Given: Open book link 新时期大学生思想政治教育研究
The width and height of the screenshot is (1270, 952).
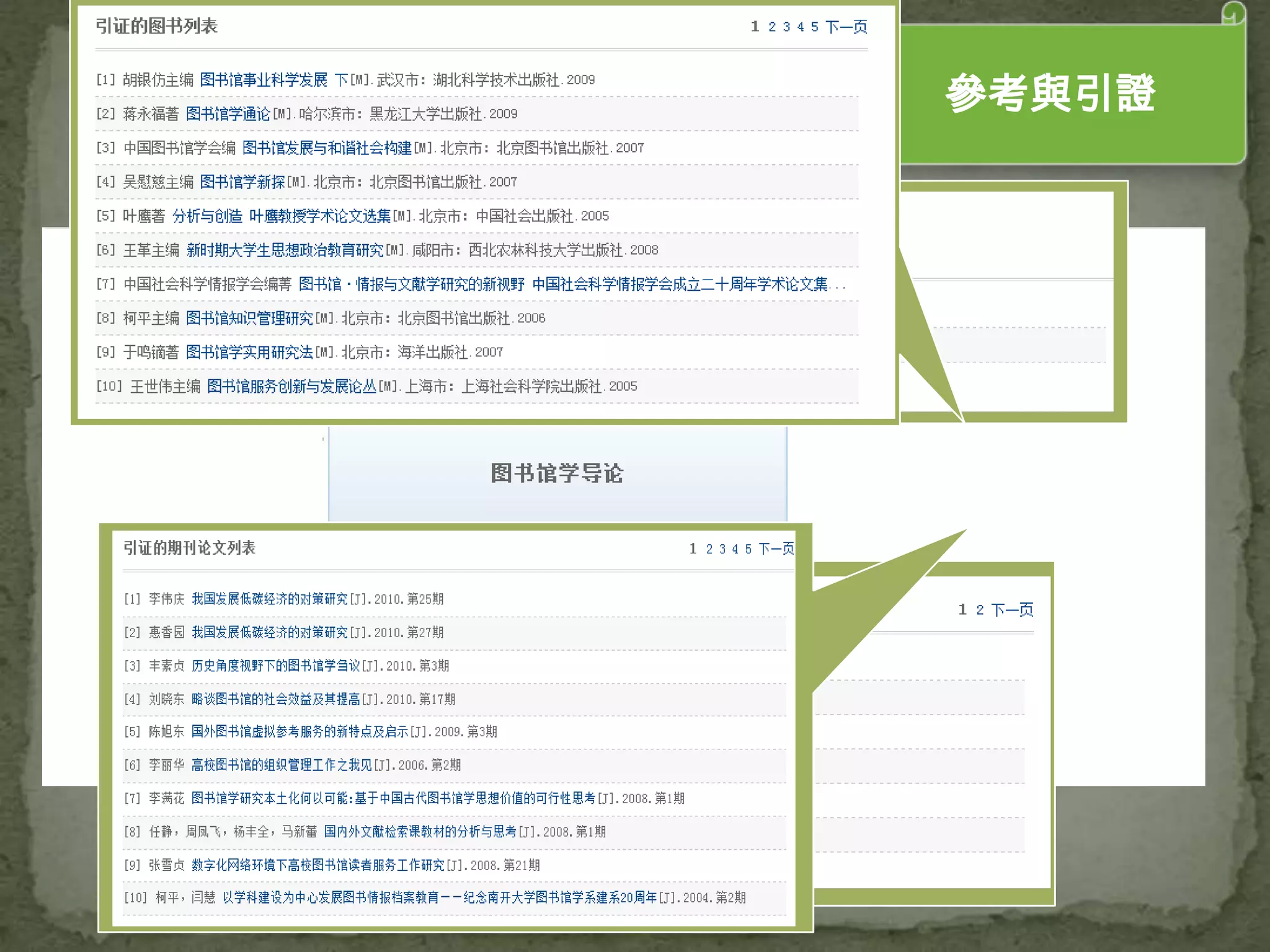Looking at the screenshot, I should (x=285, y=250).
